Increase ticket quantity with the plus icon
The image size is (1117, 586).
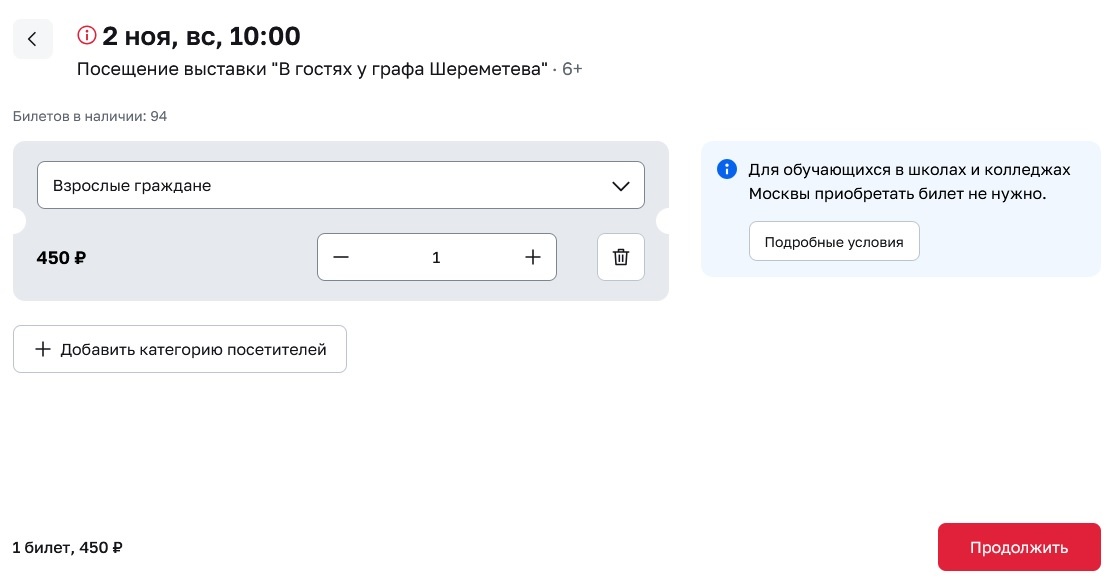(533, 257)
